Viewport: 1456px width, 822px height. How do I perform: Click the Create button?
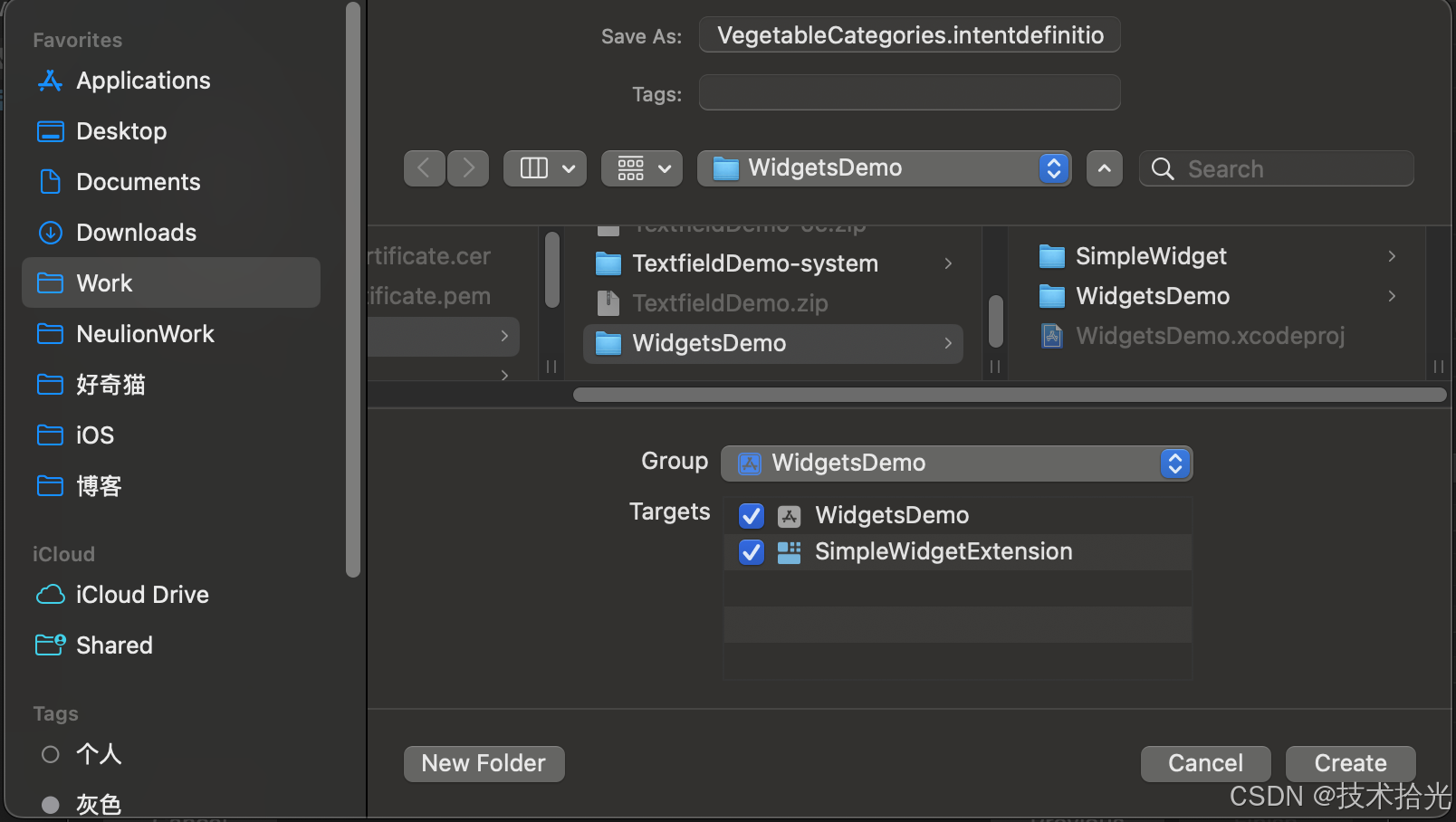point(1350,763)
